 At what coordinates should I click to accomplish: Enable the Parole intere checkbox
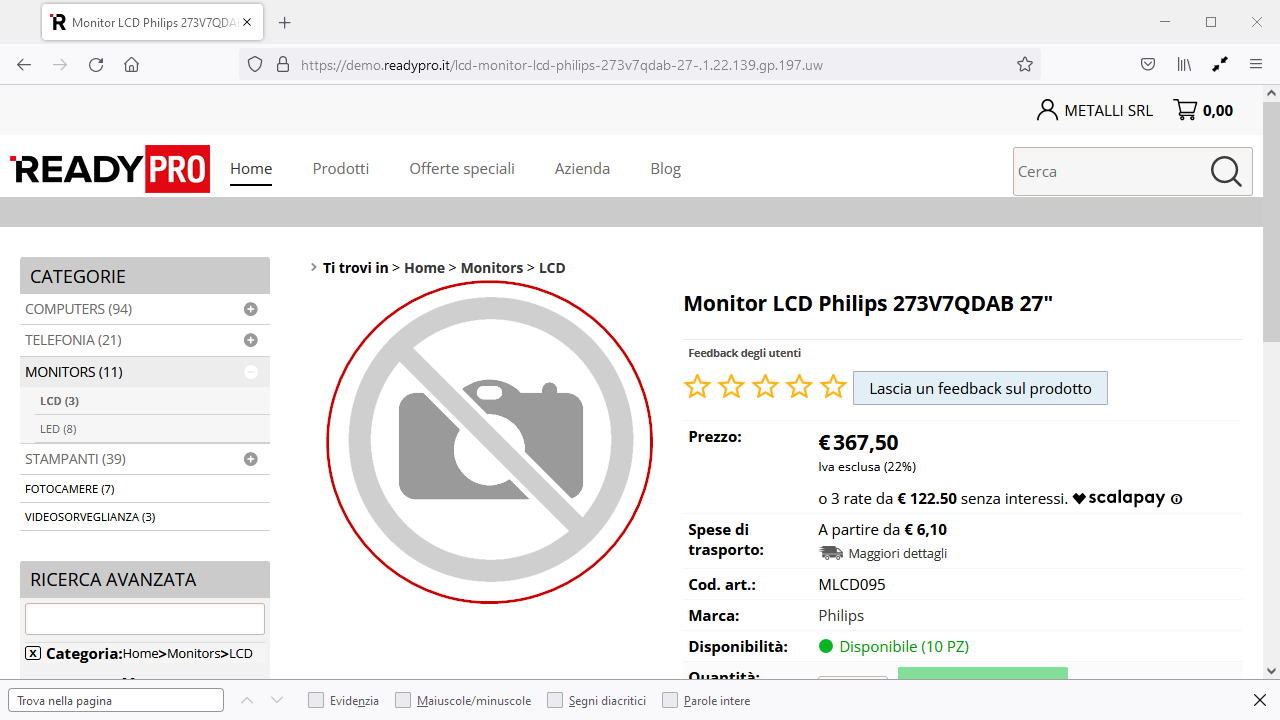[670, 700]
